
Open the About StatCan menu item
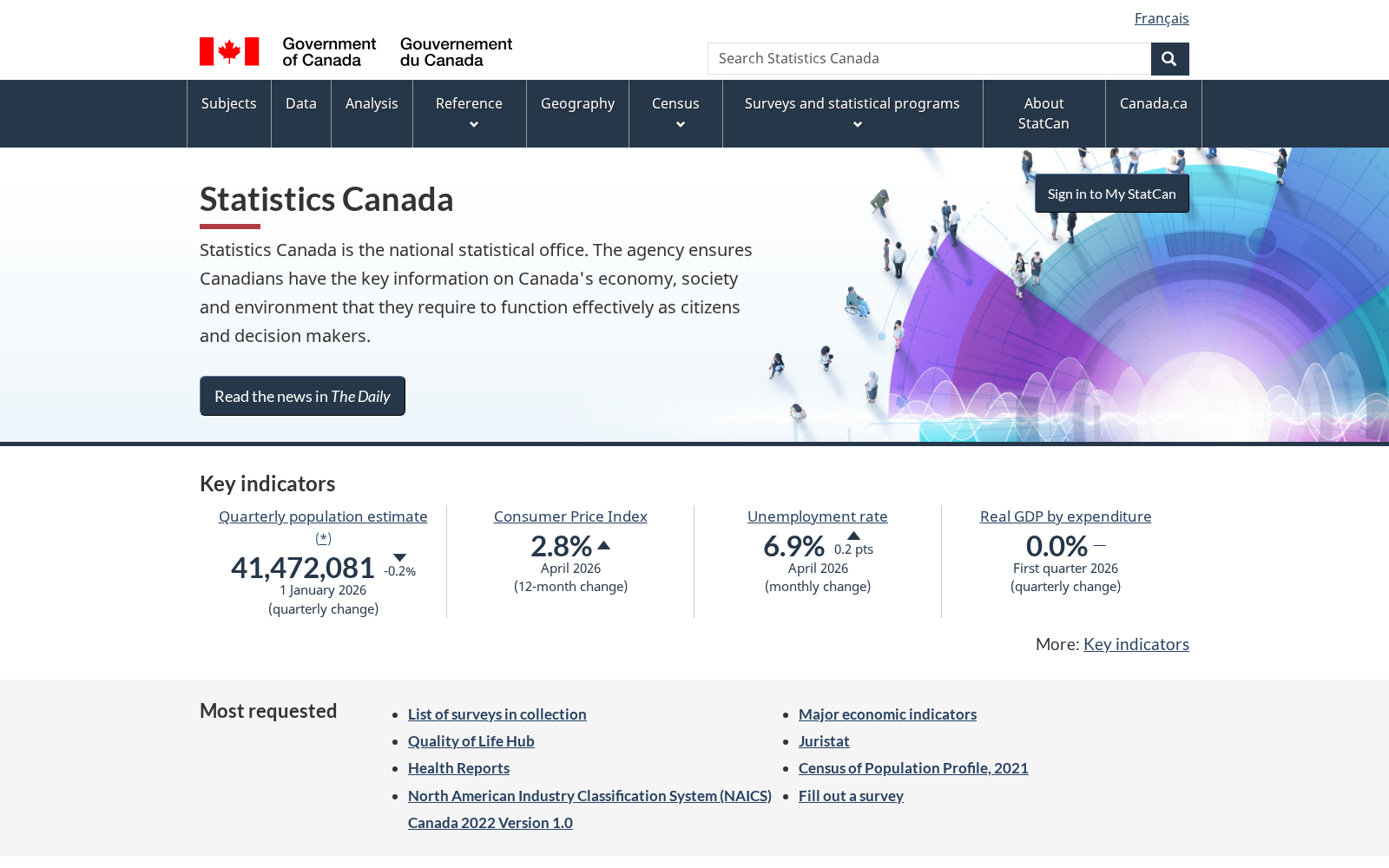pos(1043,114)
